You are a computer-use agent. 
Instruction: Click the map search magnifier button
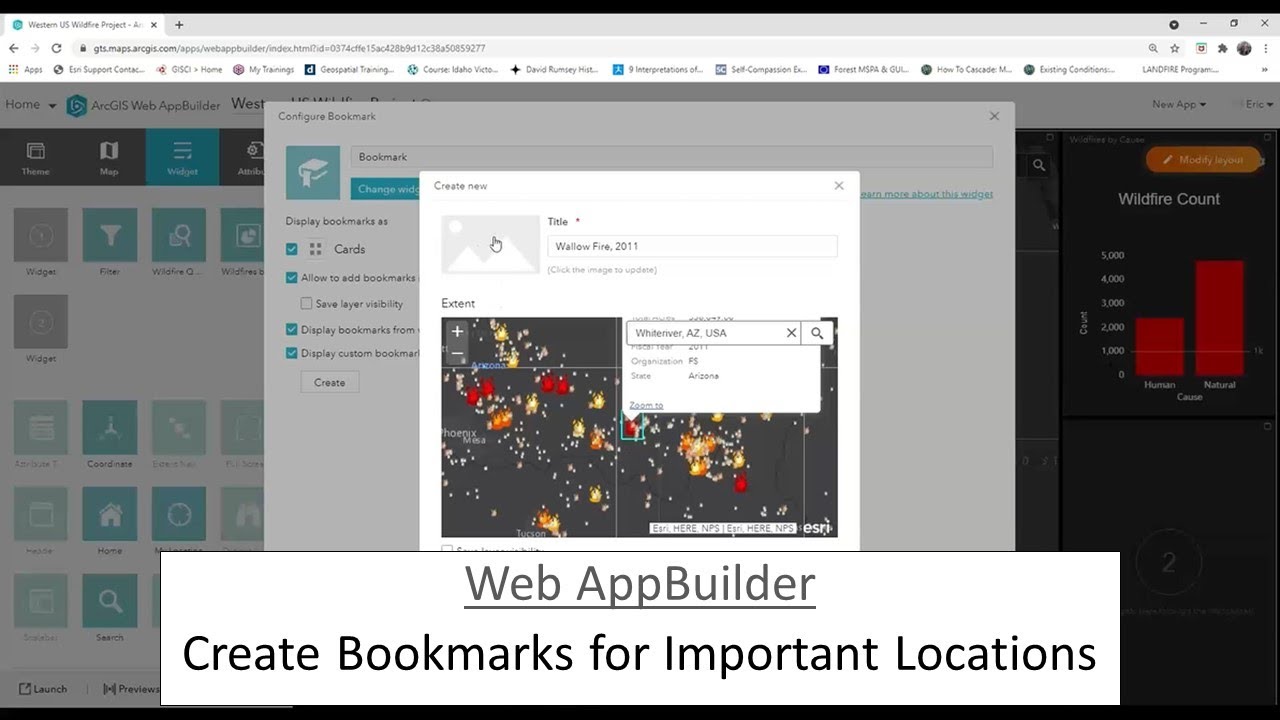pos(817,333)
